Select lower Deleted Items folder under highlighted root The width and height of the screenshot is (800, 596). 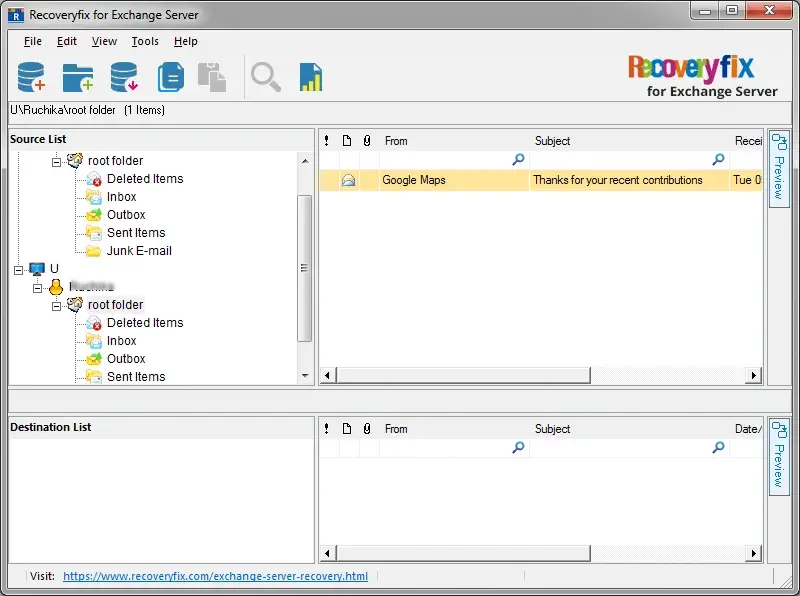[x=145, y=322]
